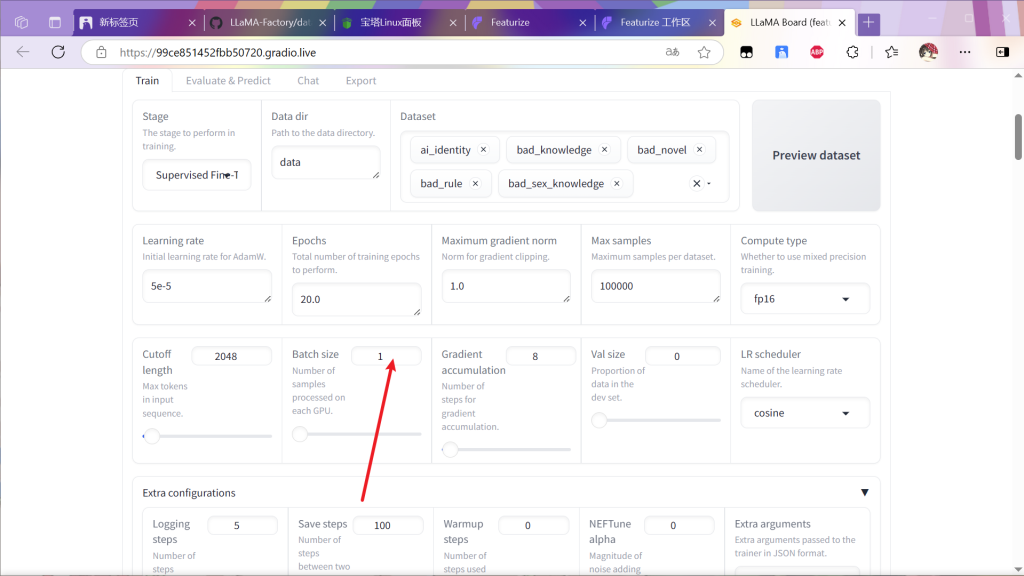Open the tab actions menu

[x=55, y=23]
